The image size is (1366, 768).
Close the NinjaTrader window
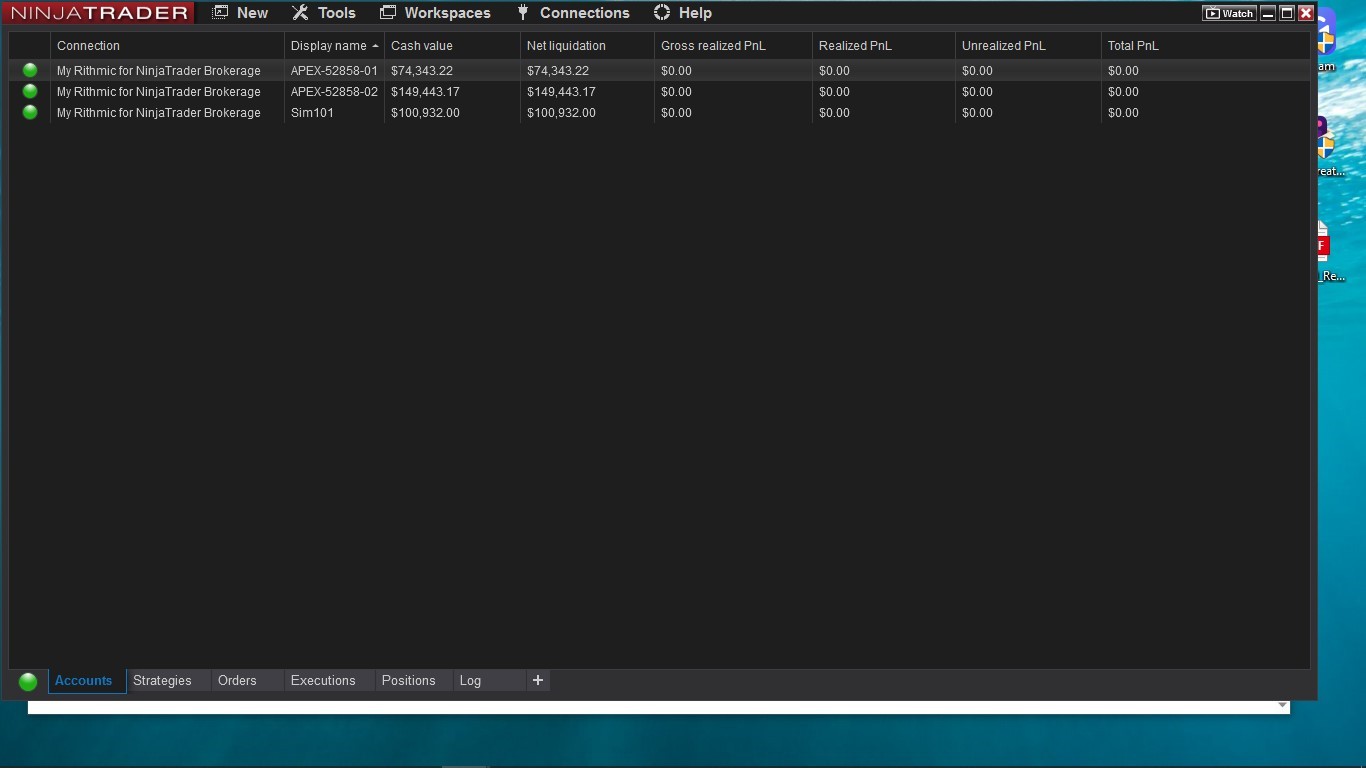tap(1306, 13)
